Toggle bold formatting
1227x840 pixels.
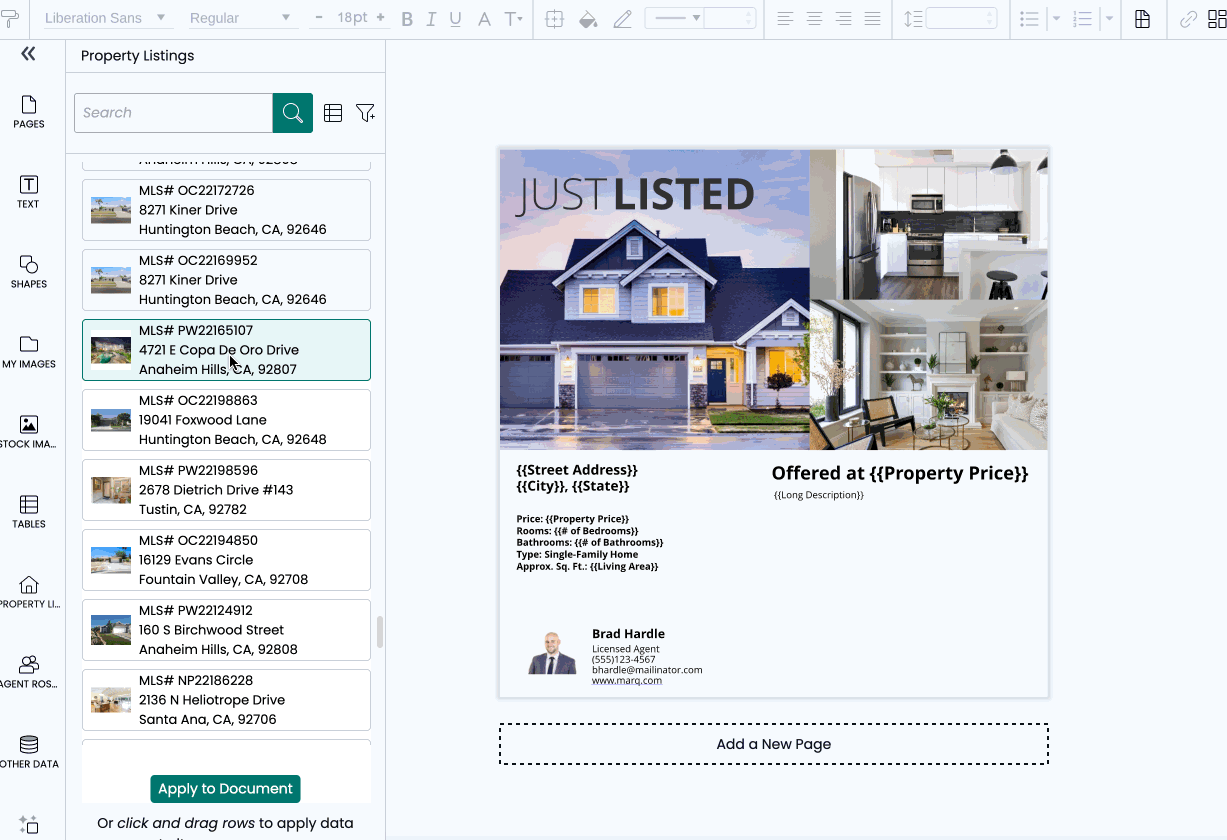click(407, 19)
